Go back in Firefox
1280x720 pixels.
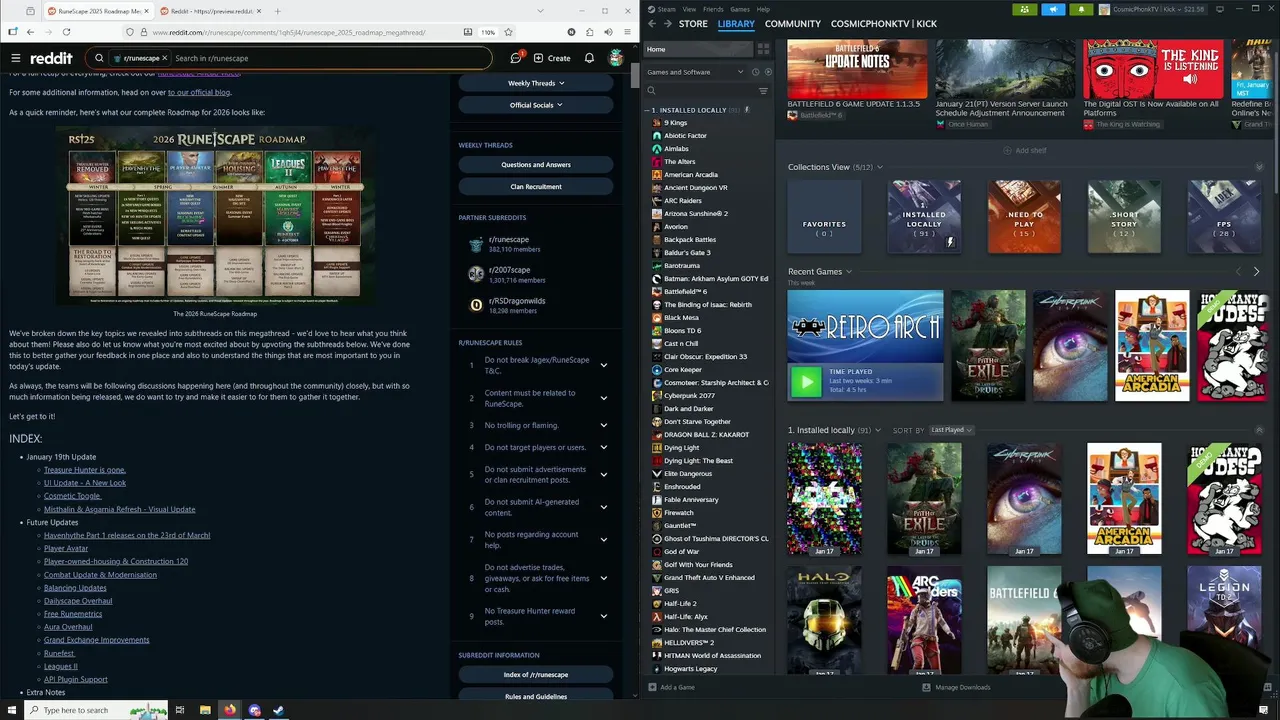point(30,32)
